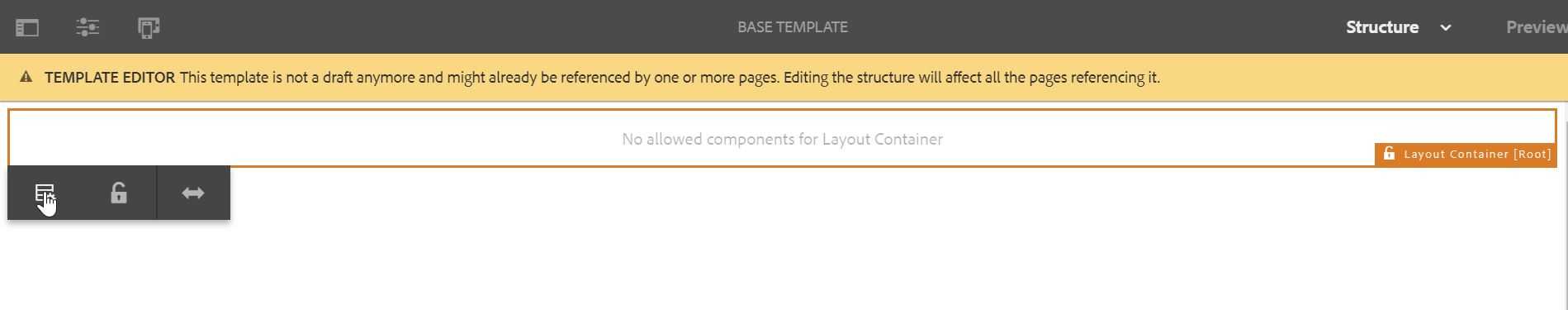Image resolution: width=1568 pixels, height=310 pixels.
Task: Click the padlock icon on Root label
Action: [1389, 154]
